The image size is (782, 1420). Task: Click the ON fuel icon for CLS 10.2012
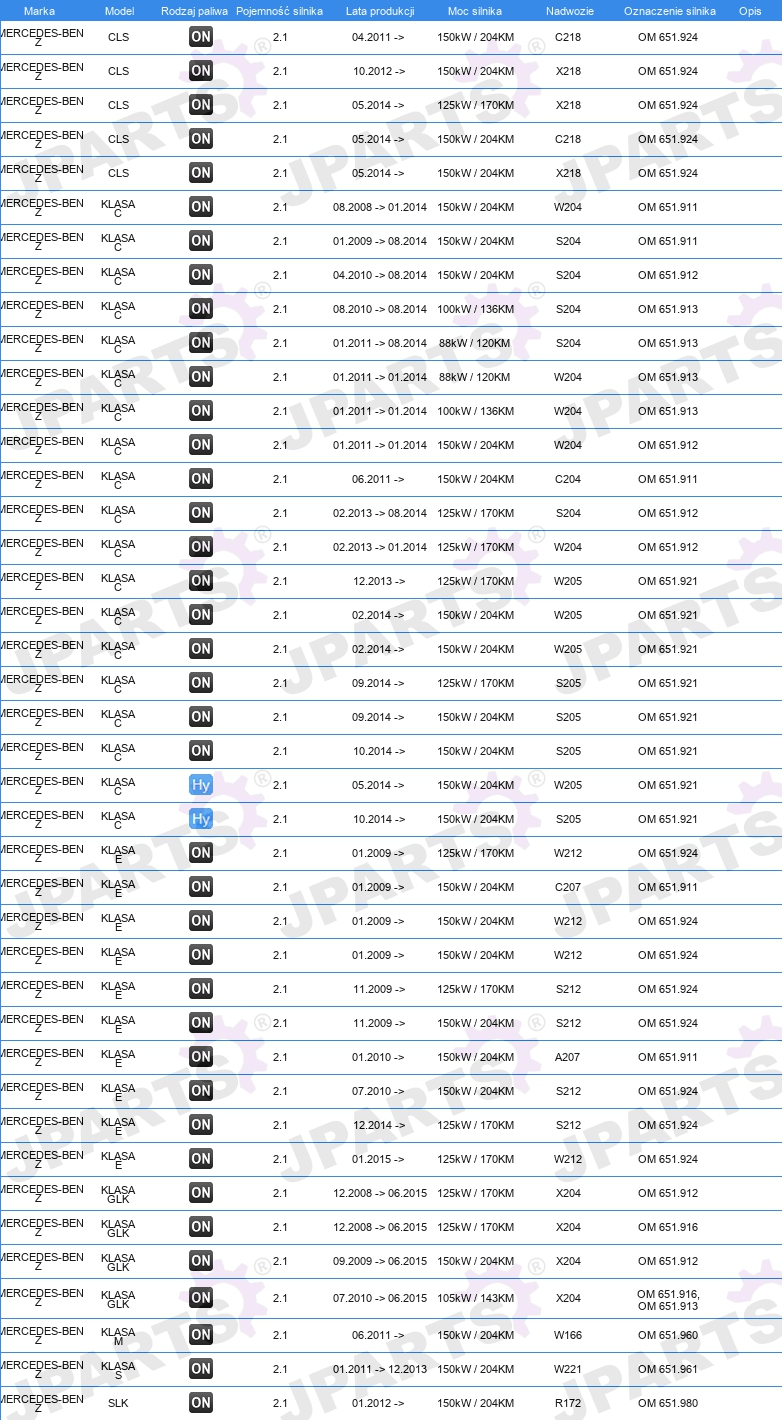coord(201,71)
